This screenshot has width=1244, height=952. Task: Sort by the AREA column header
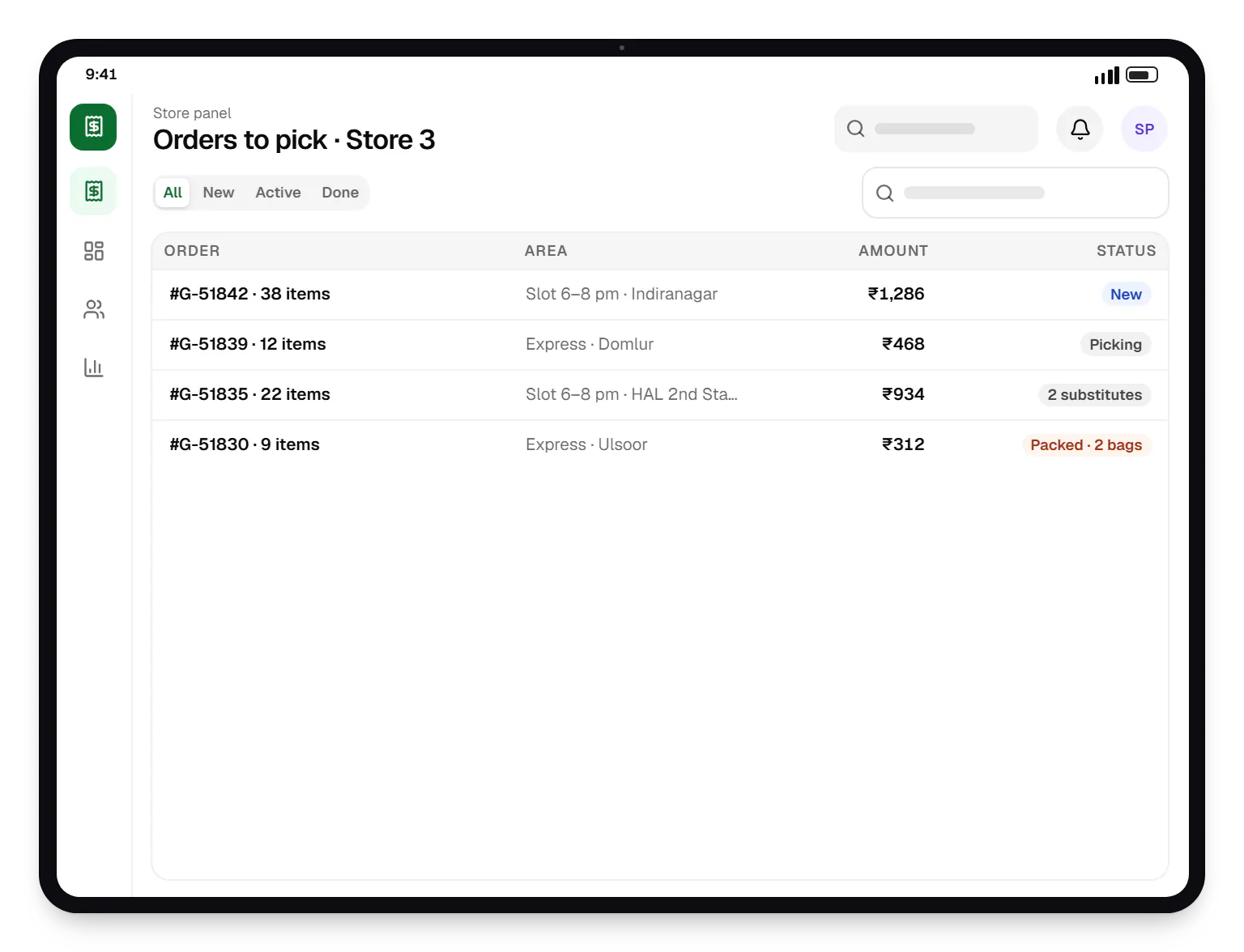(x=546, y=251)
